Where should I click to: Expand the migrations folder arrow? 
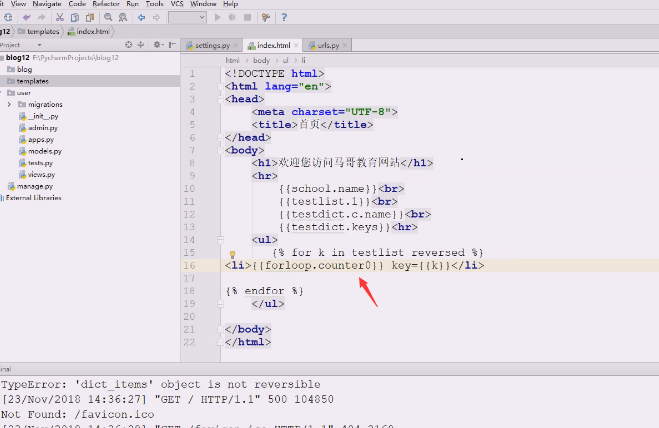(x=9, y=104)
